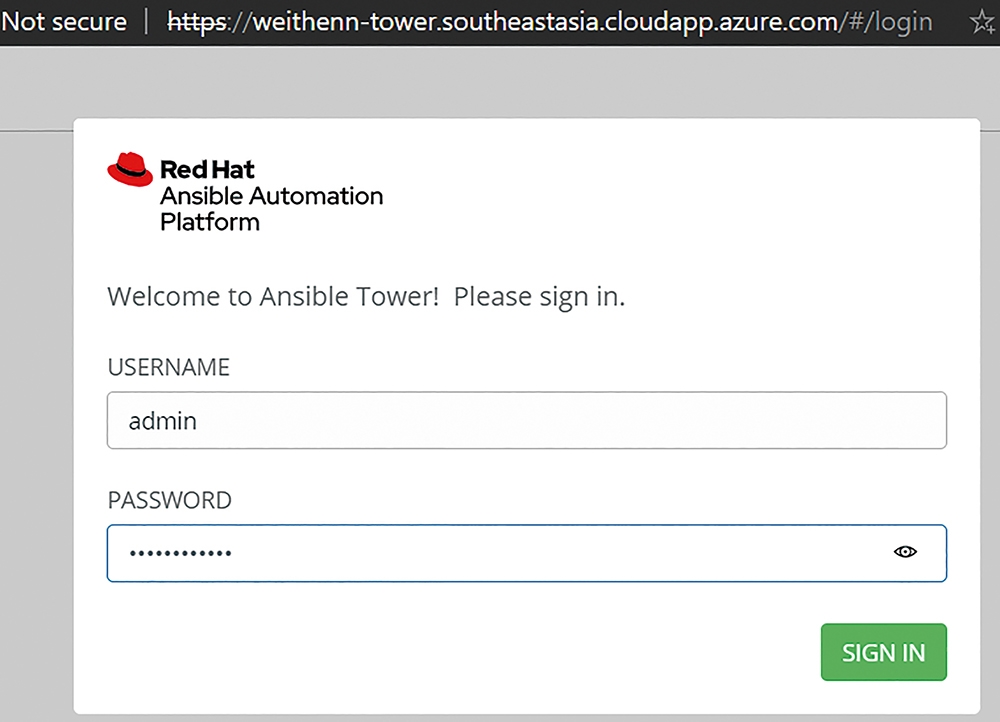Click the USERNAME label text
This screenshot has width=1000, height=722.
pyautogui.click(x=168, y=367)
